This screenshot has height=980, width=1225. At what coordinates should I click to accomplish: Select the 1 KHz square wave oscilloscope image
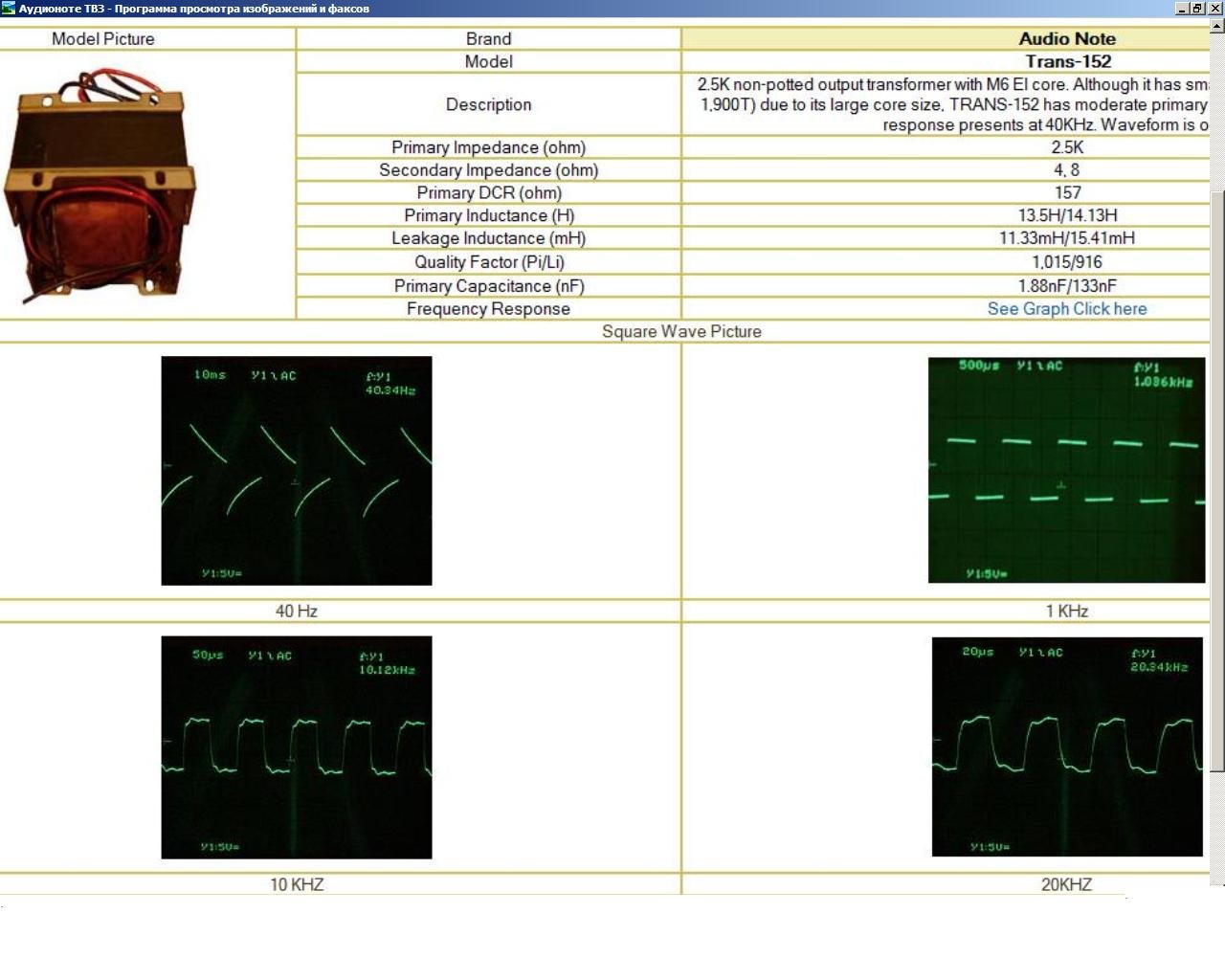tap(1066, 470)
